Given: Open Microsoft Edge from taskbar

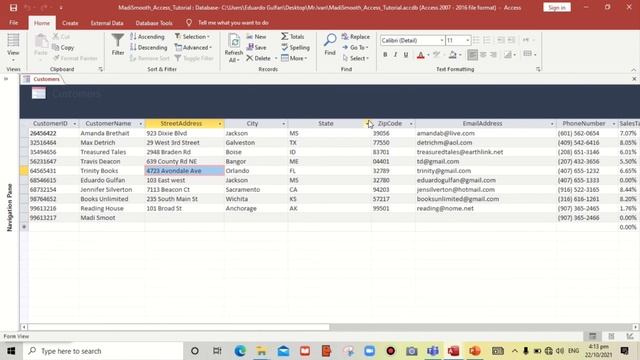Looking at the screenshot, I should point(240,351).
